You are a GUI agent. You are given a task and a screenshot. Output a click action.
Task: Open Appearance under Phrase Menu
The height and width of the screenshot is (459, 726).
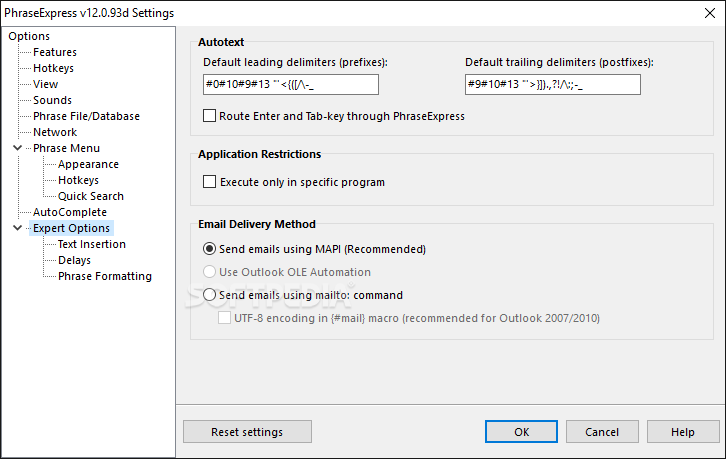coord(88,164)
